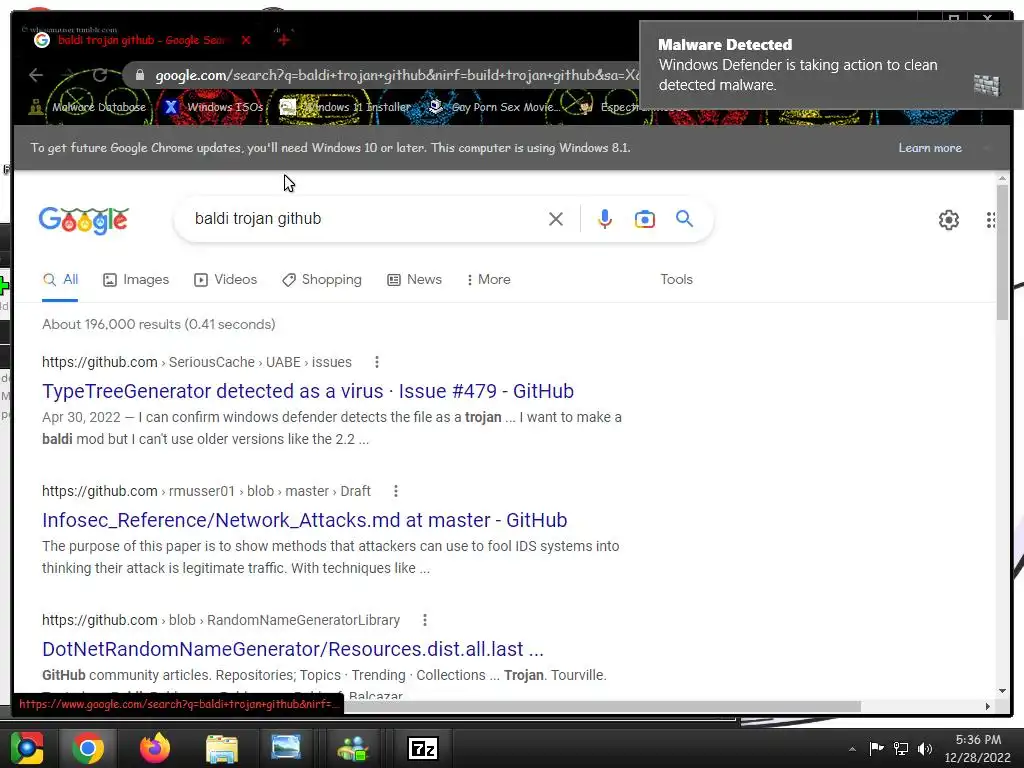Open options for DotNetRandomNameGenerator result
Screen dimensions: 1024x768
coord(425,620)
